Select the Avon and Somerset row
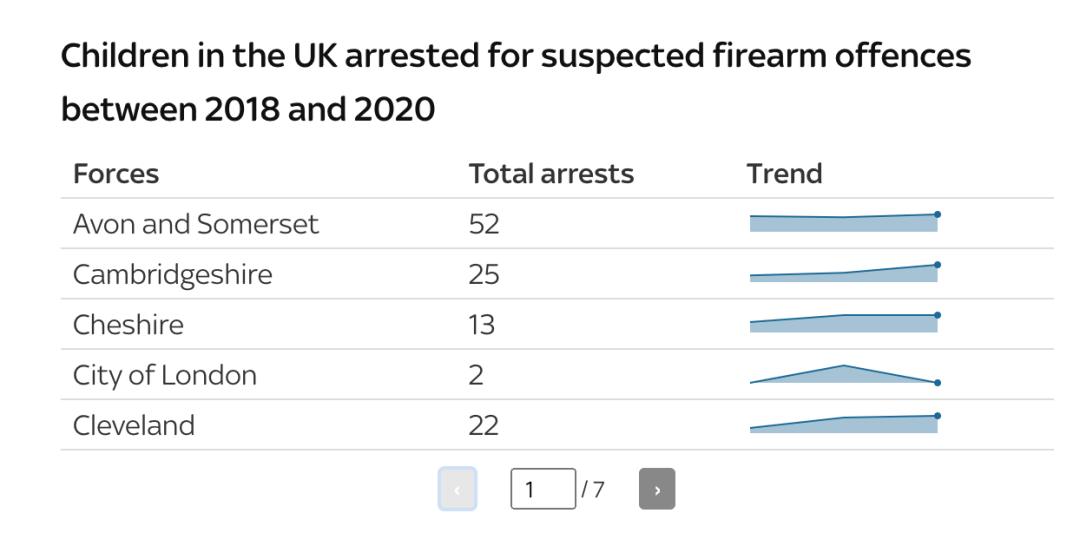The height and width of the screenshot is (533, 1080). click(195, 224)
